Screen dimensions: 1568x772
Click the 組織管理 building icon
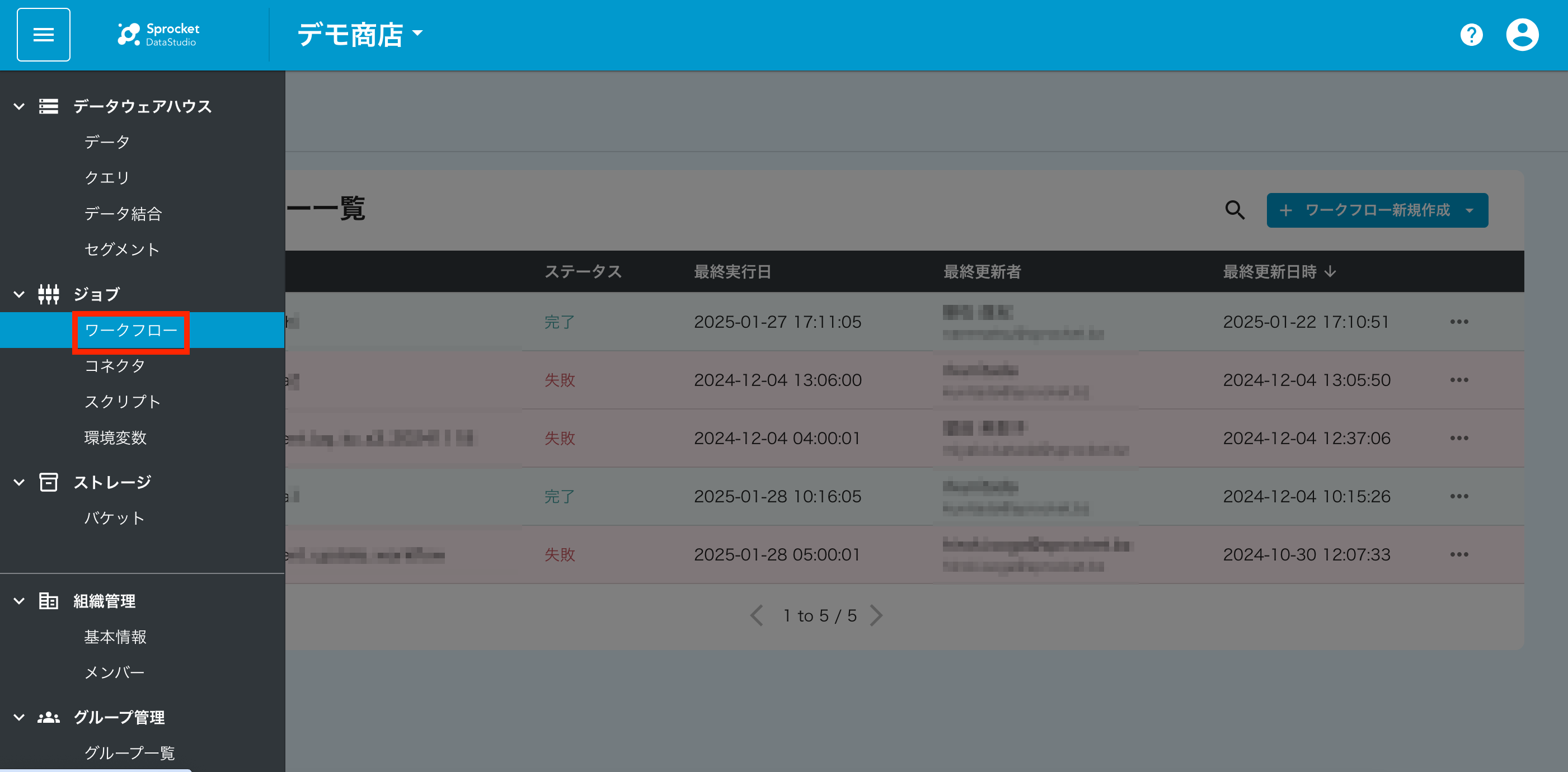49,601
